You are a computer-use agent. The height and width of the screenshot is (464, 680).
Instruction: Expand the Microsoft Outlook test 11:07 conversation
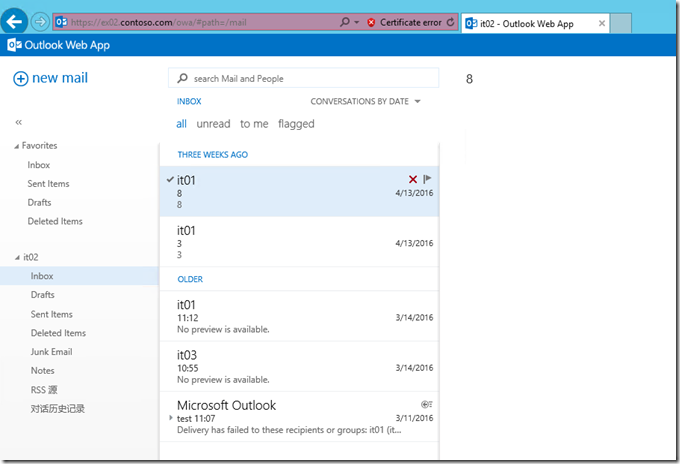point(170,418)
